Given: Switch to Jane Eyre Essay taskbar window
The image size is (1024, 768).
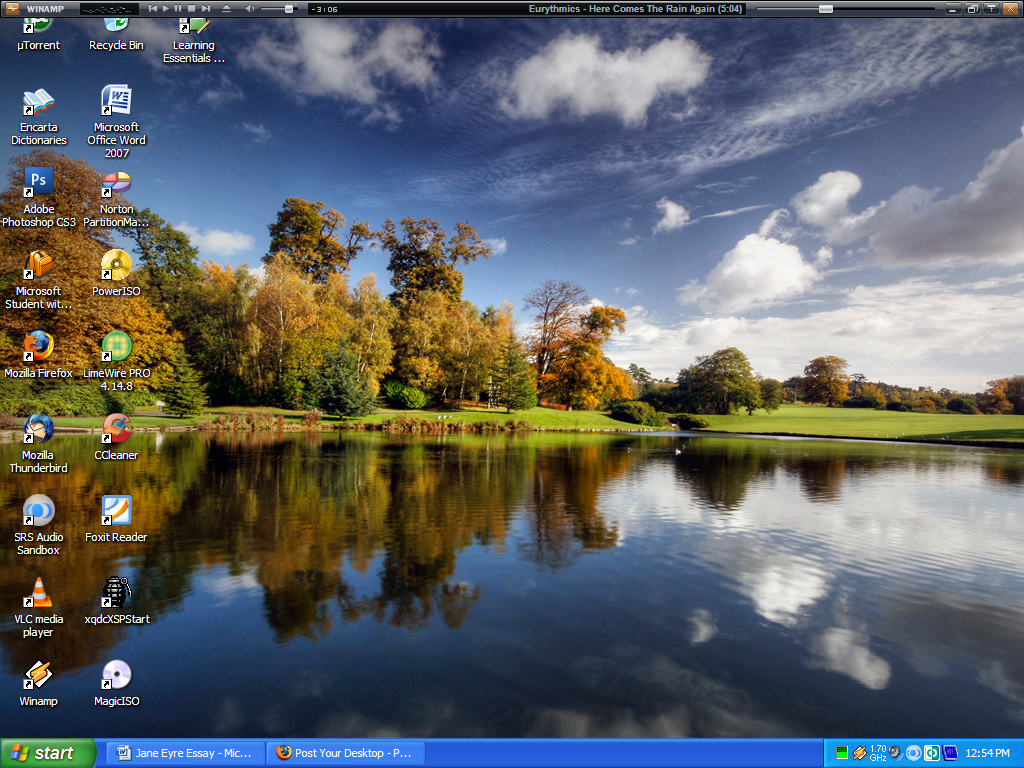Looking at the screenshot, I should tap(185, 753).
